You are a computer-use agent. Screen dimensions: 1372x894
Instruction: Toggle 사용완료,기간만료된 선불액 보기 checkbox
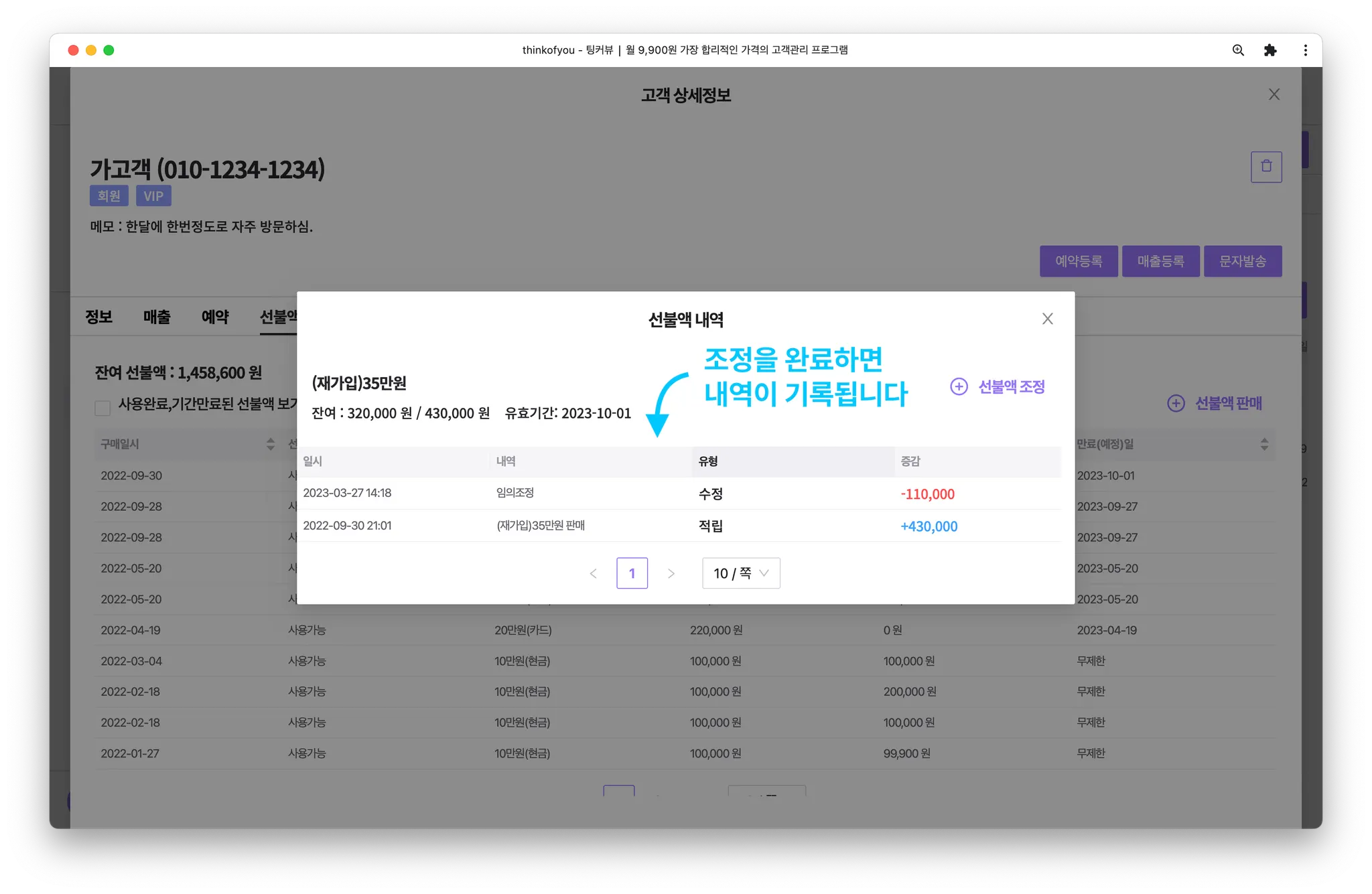pyautogui.click(x=102, y=407)
